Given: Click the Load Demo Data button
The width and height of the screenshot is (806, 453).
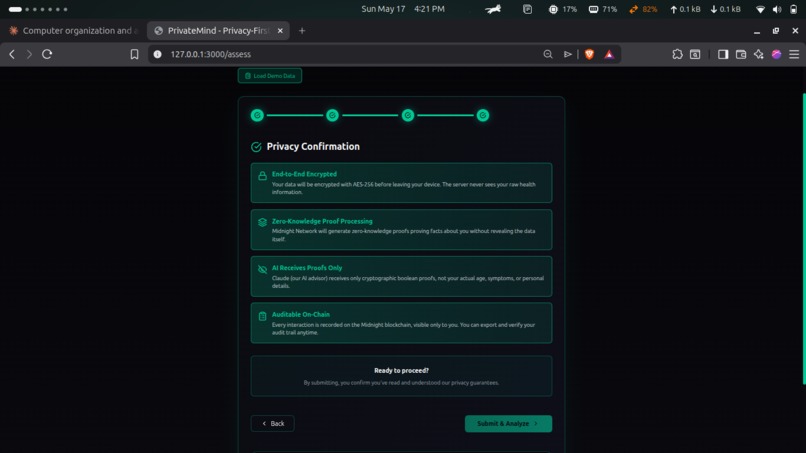Looking at the screenshot, I should tap(270, 76).
